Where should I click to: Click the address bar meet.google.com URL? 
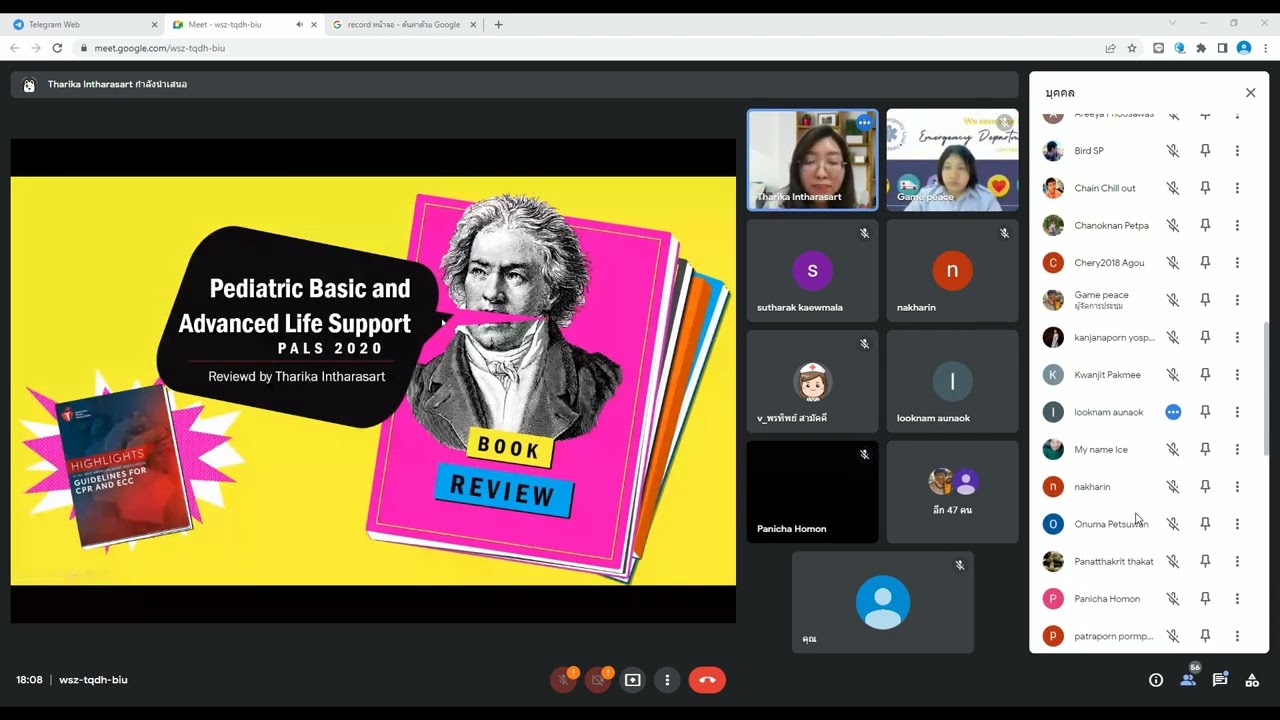[160, 48]
